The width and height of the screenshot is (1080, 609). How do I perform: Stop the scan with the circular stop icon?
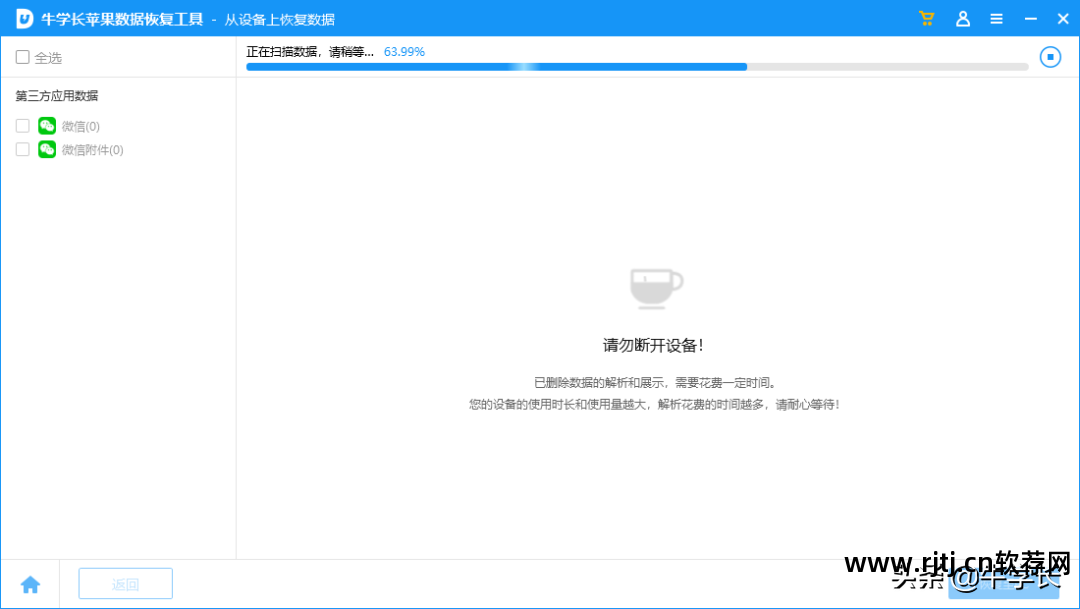[x=1050, y=57]
